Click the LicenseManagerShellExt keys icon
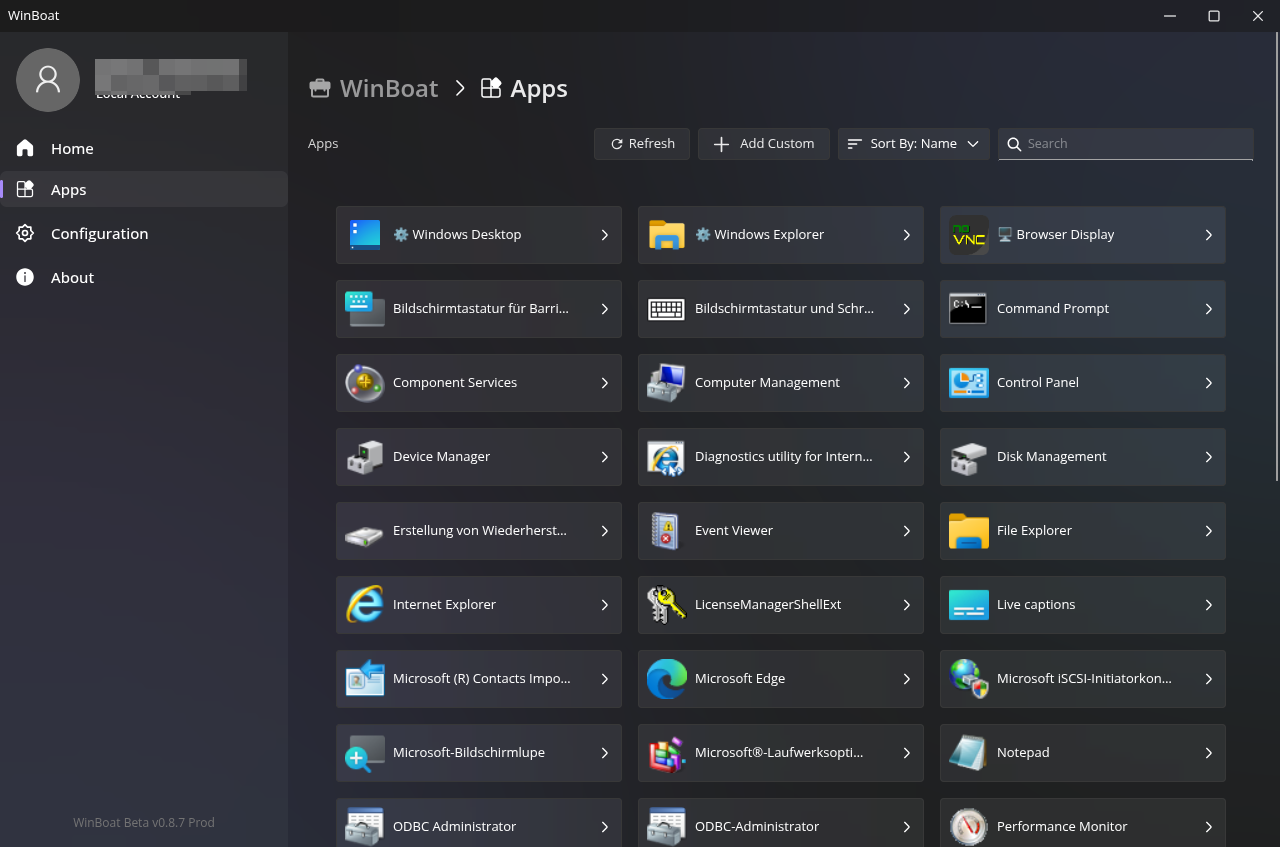 click(666, 605)
